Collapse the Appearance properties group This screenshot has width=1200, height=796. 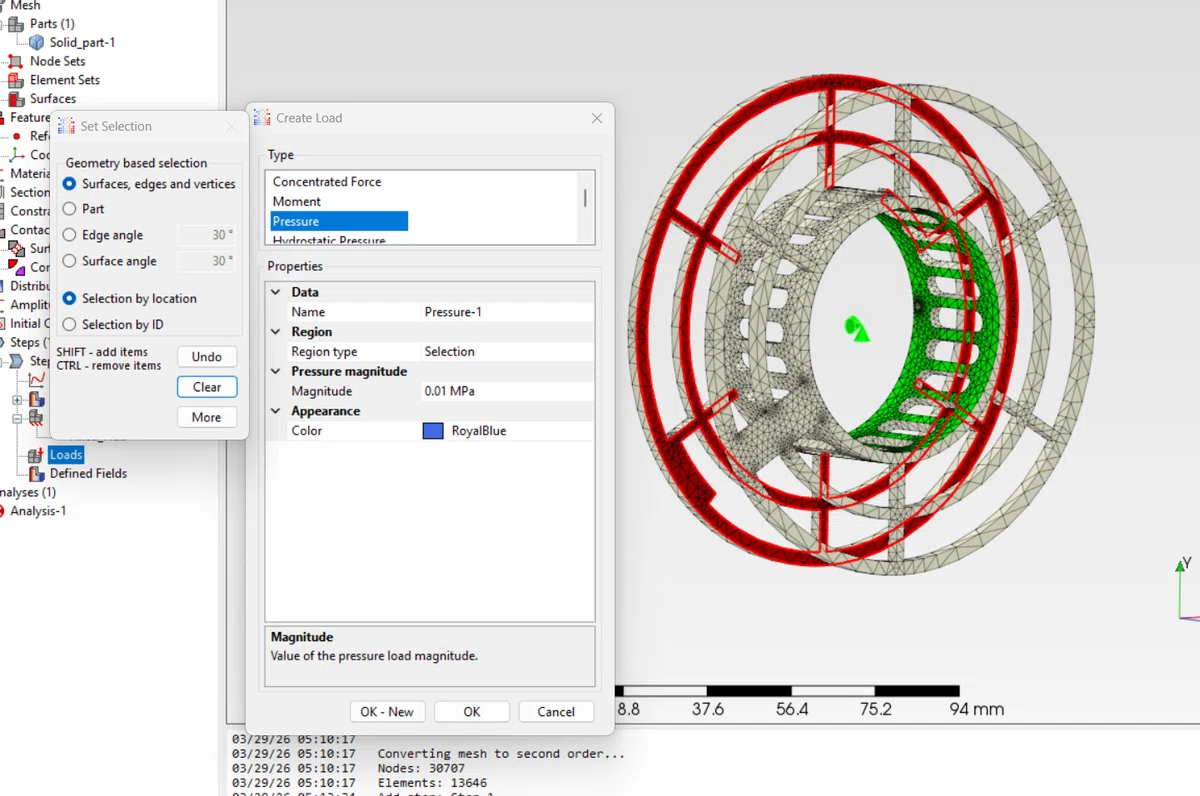tap(276, 411)
